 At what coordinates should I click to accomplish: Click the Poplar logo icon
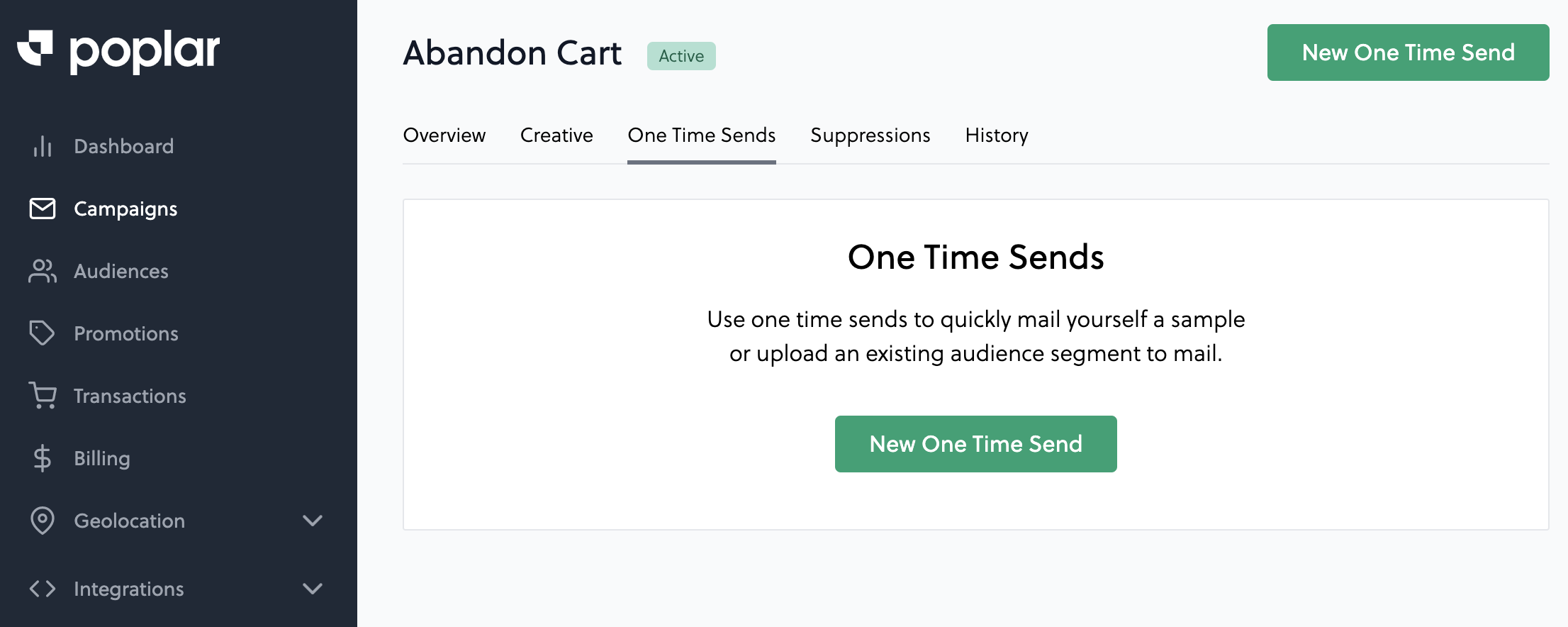click(x=35, y=48)
